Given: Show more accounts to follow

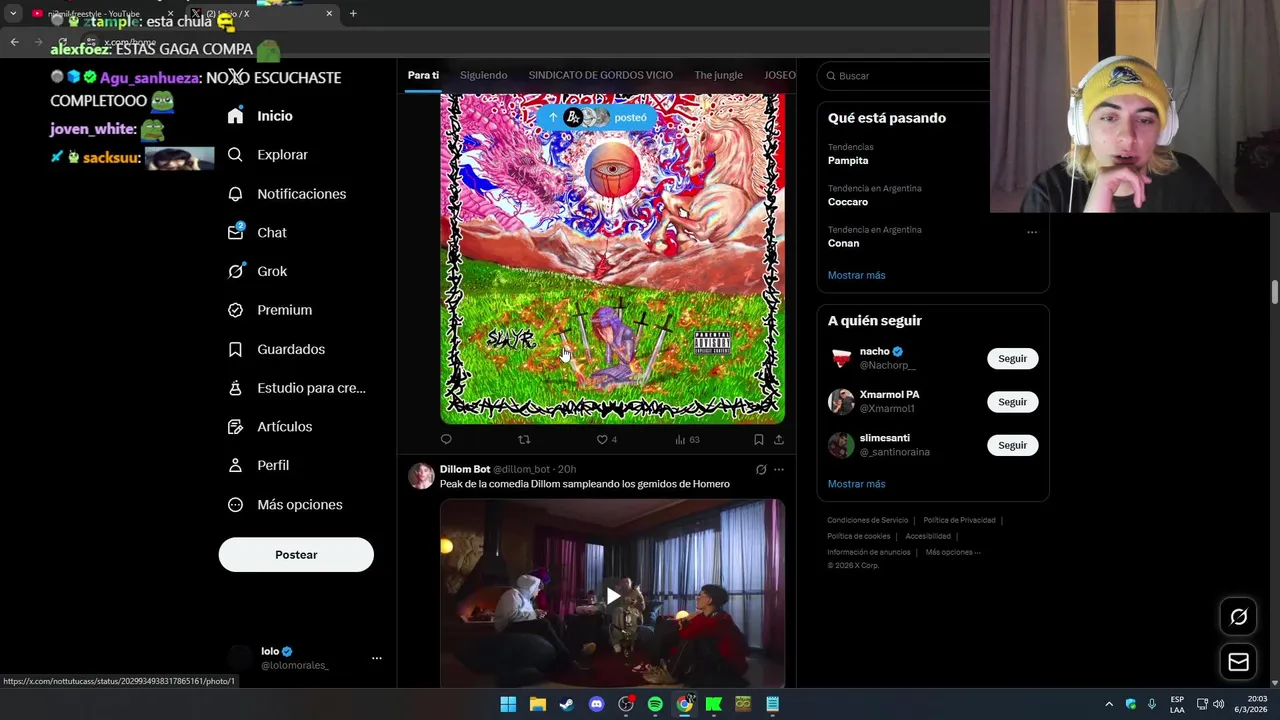Looking at the screenshot, I should 856,484.
